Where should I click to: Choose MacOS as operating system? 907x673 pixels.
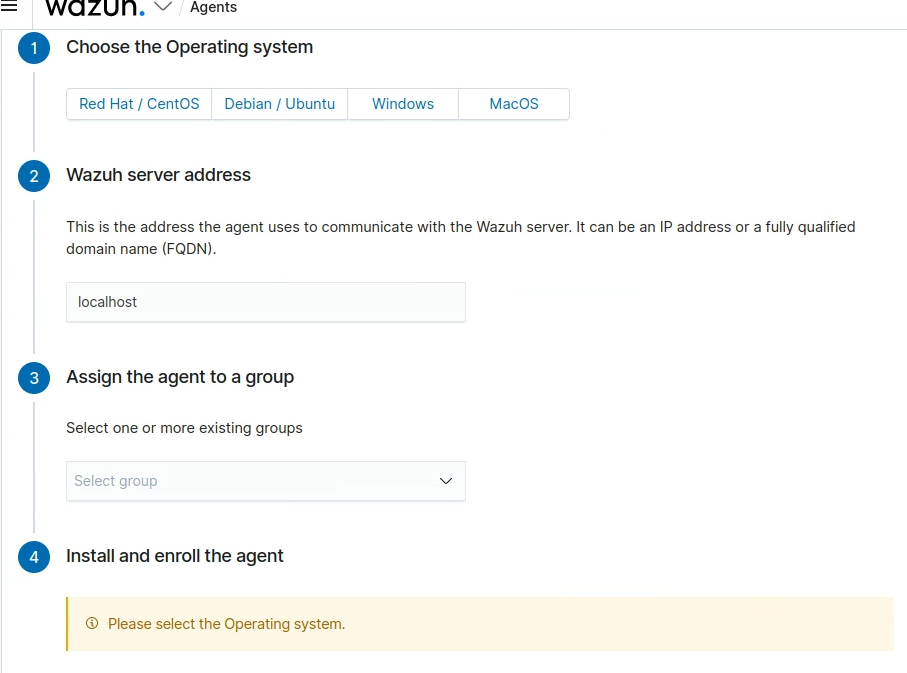click(514, 104)
